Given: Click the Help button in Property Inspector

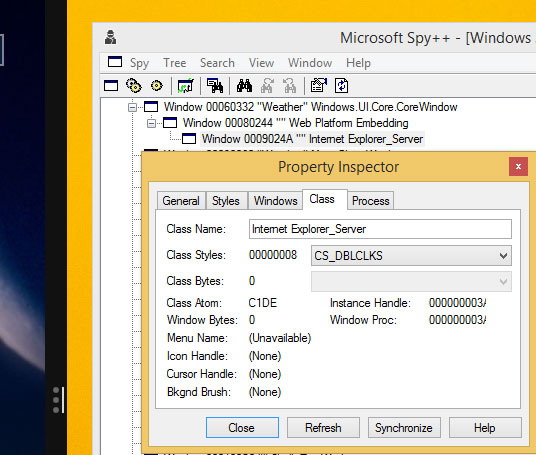Looking at the screenshot, I should 485,428.
